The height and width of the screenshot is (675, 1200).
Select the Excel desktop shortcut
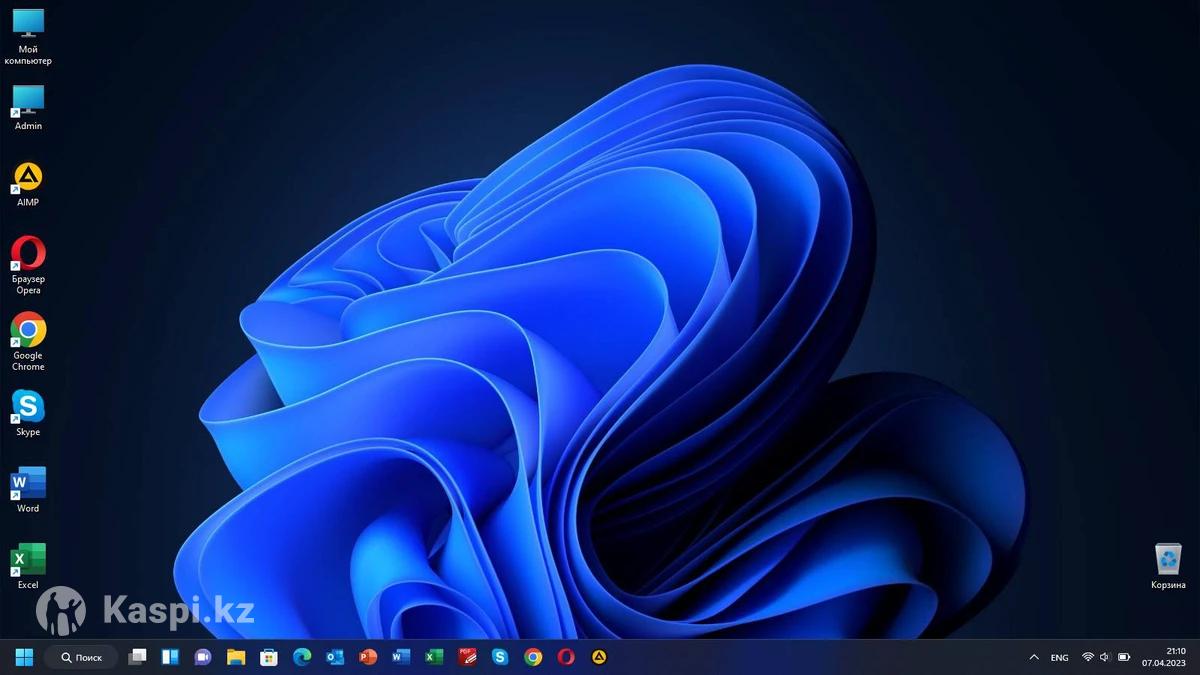coord(28,566)
